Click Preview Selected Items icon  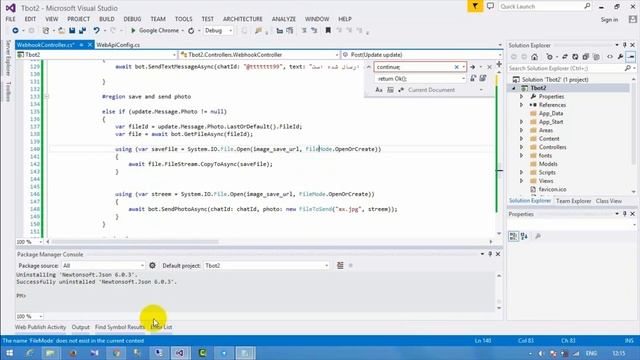pos(631,57)
